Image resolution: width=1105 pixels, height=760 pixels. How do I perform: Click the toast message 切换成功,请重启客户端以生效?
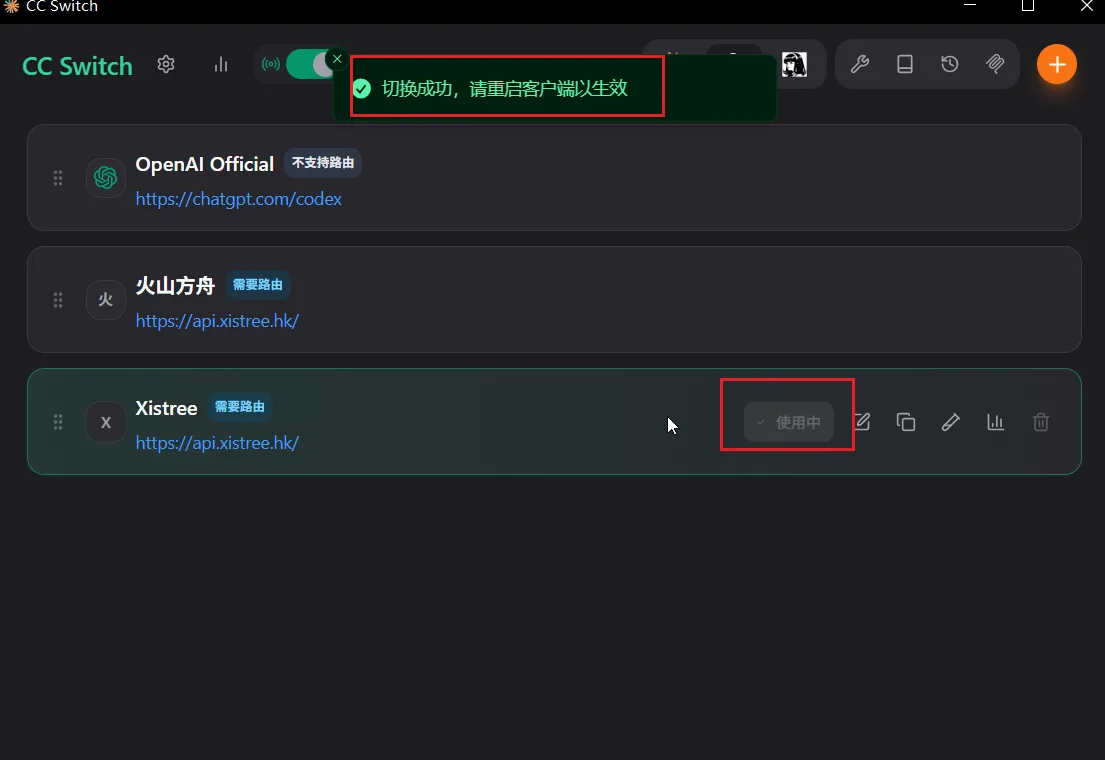505,89
